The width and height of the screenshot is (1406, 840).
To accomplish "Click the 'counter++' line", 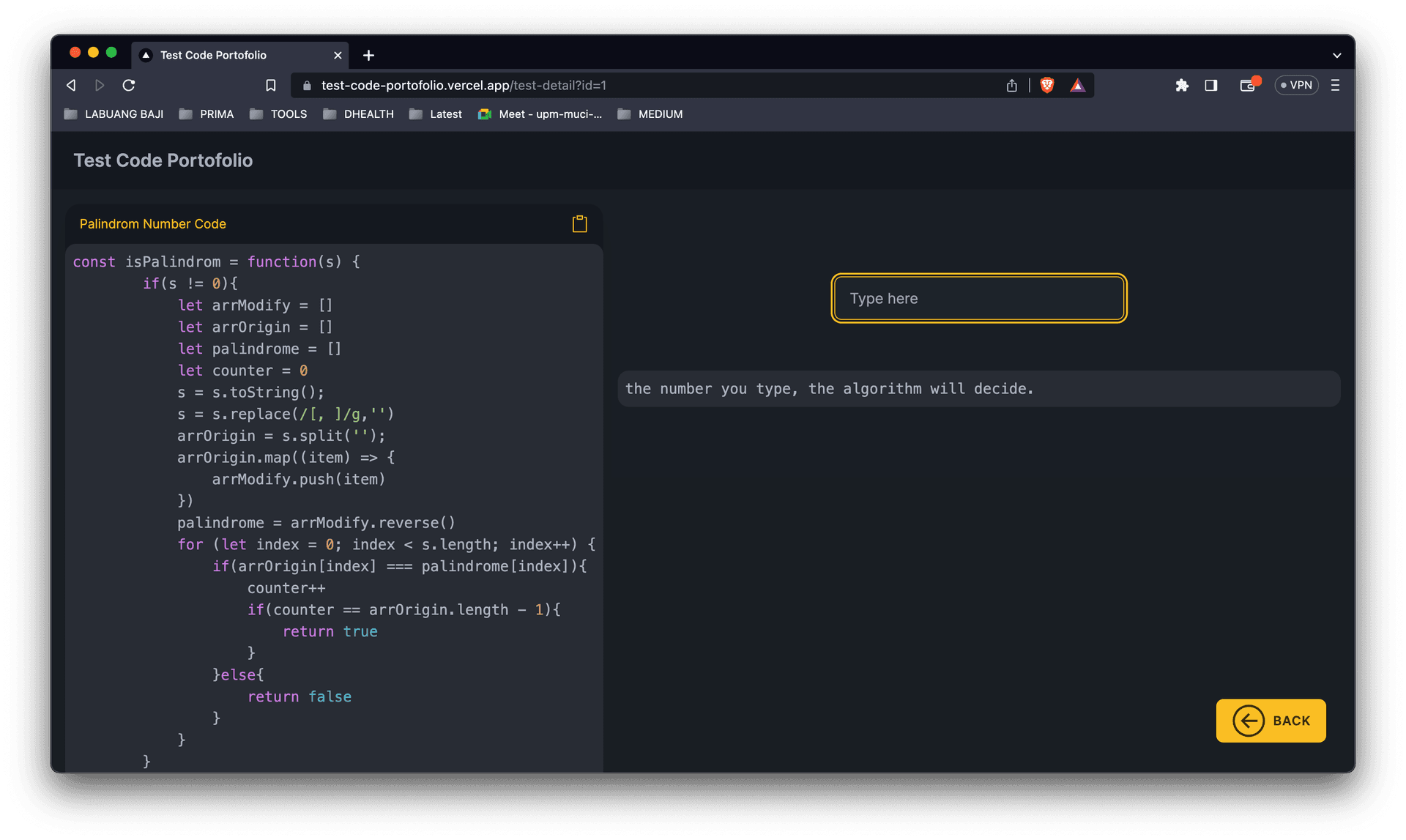I will click(286, 588).
